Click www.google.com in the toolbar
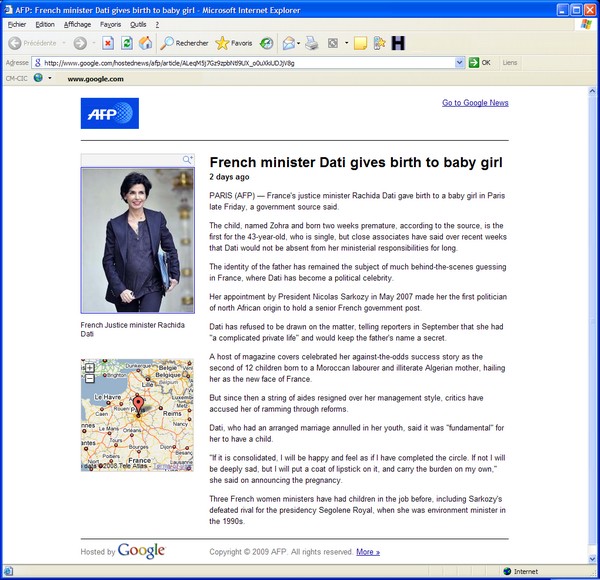Image resolution: width=600 pixels, height=580 pixels. pyautogui.click(x=95, y=79)
